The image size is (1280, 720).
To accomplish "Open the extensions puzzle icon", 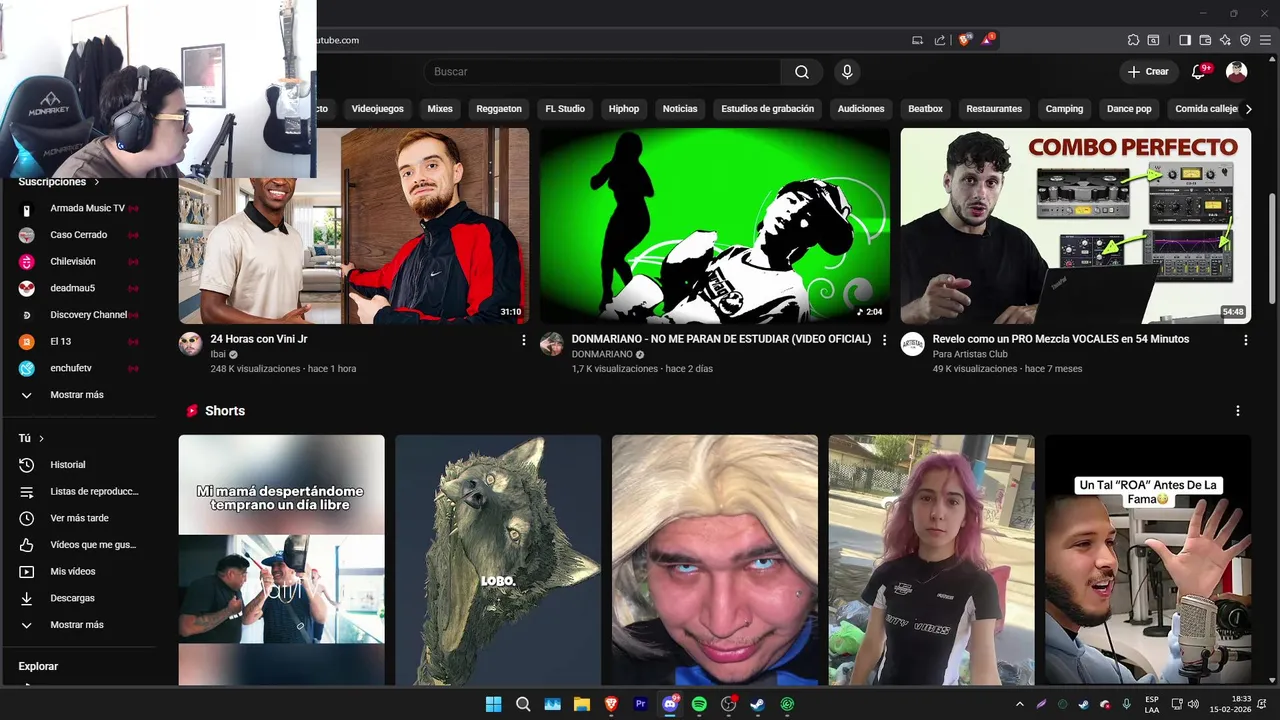I will [x=1133, y=40].
